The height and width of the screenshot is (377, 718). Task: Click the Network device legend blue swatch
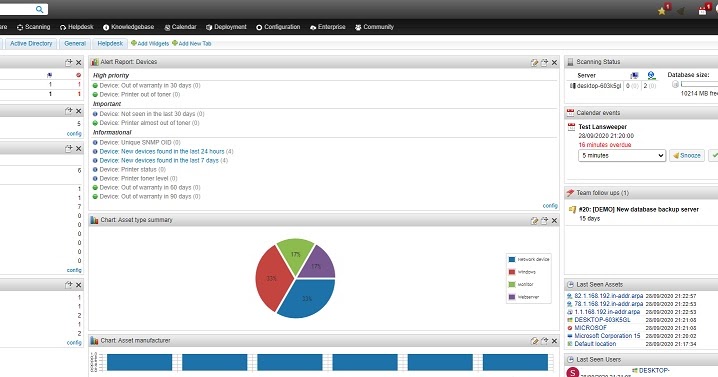coord(512,259)
